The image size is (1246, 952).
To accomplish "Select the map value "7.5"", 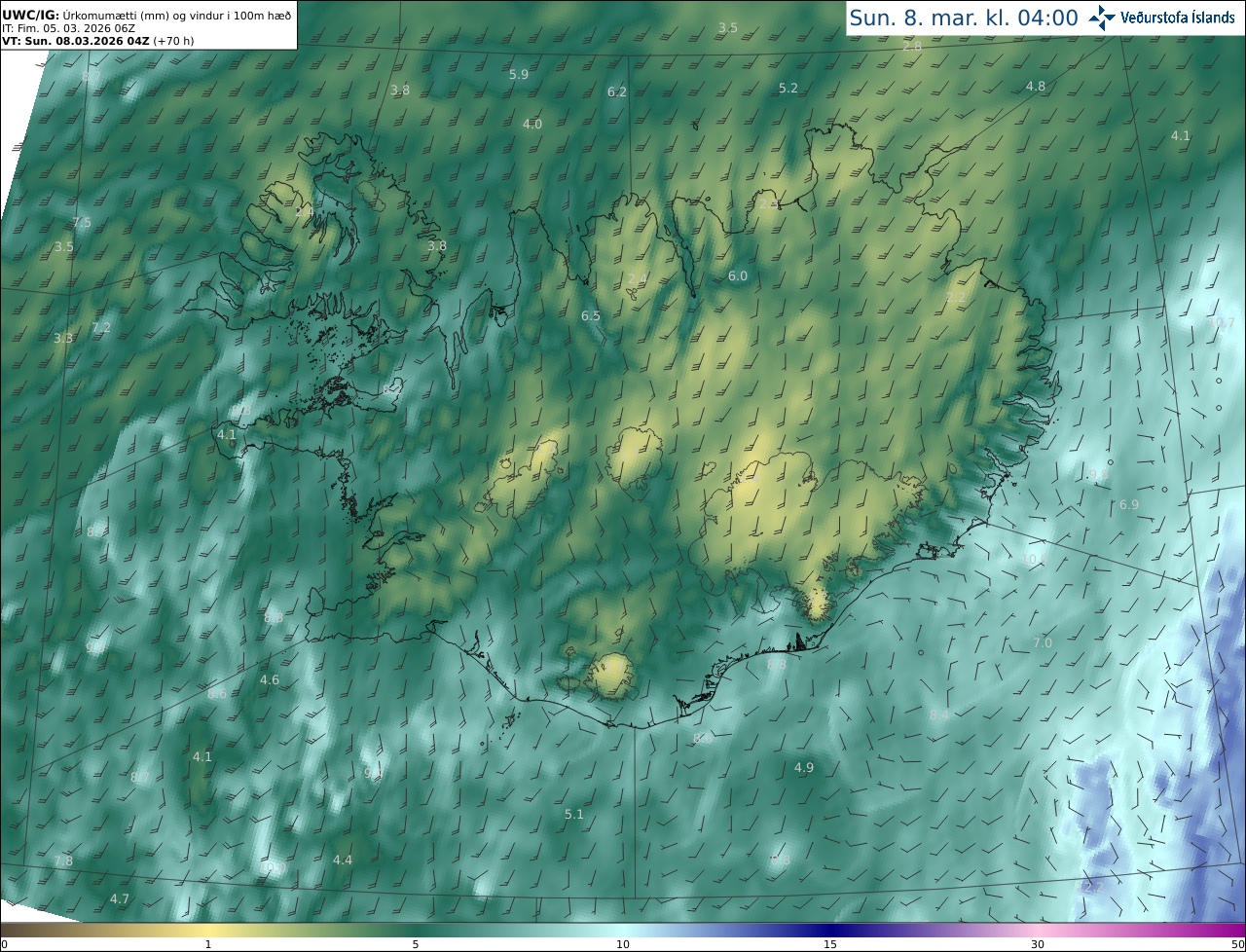I will click(x=82, y=223).
